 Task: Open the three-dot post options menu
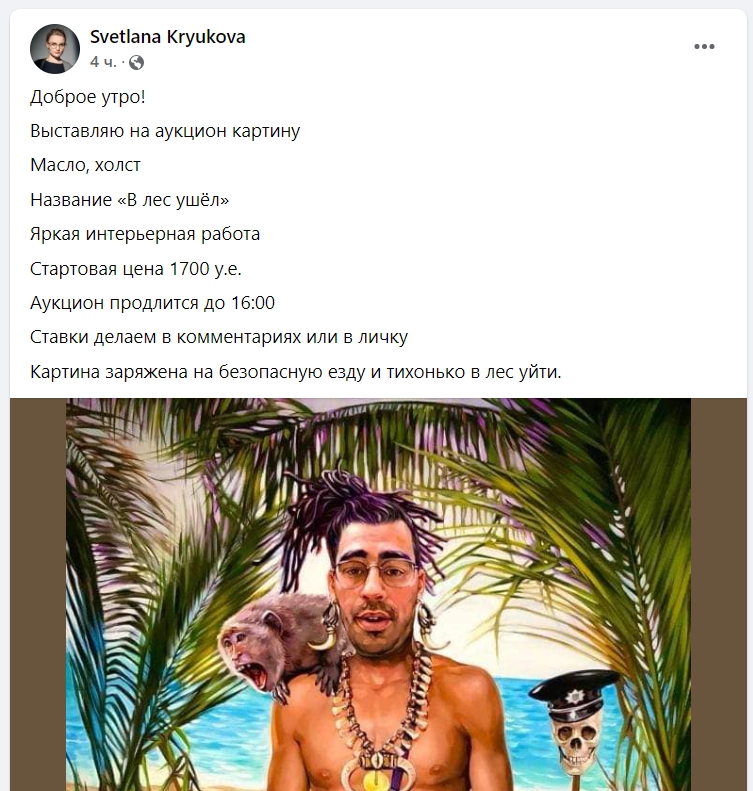tap(704, 46)
